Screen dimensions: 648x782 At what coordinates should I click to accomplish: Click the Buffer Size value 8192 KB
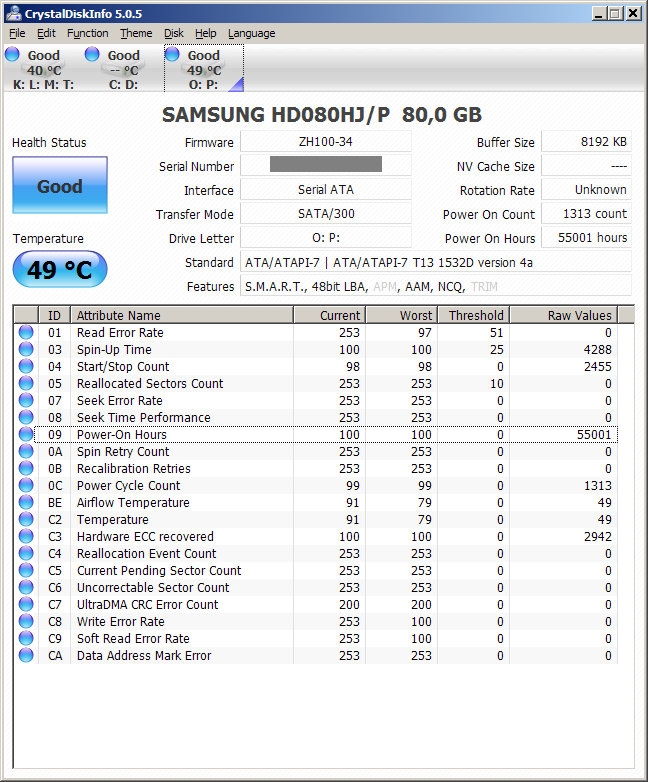[586, 142]
